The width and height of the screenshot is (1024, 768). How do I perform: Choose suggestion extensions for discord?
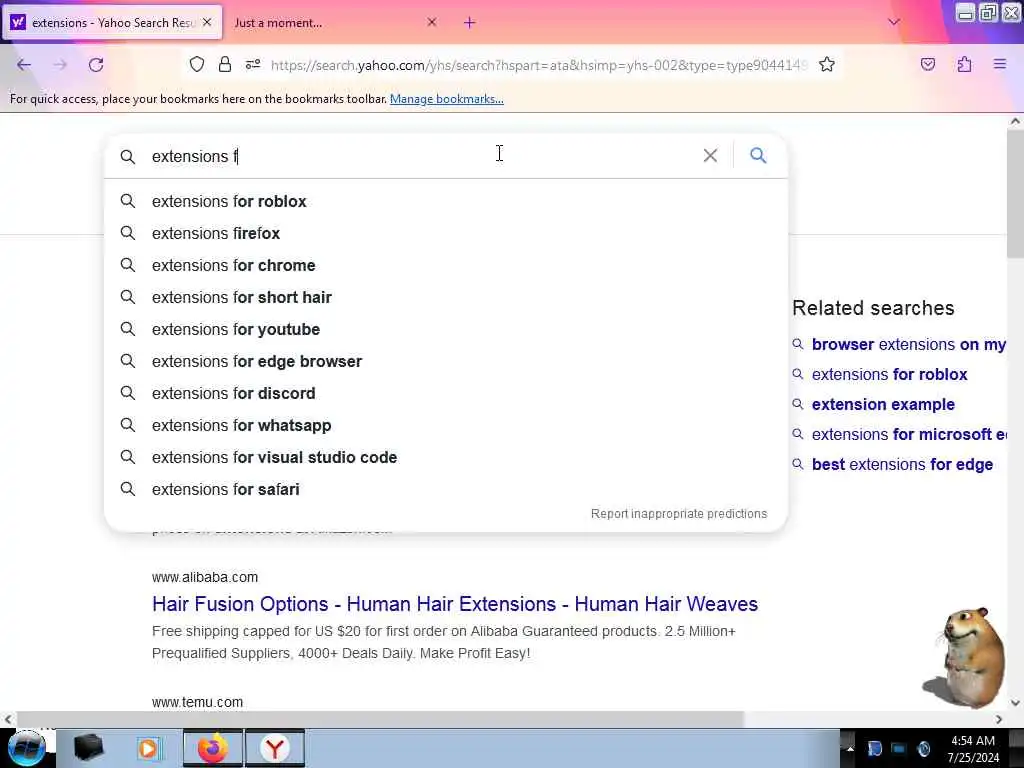pos(446,393)
